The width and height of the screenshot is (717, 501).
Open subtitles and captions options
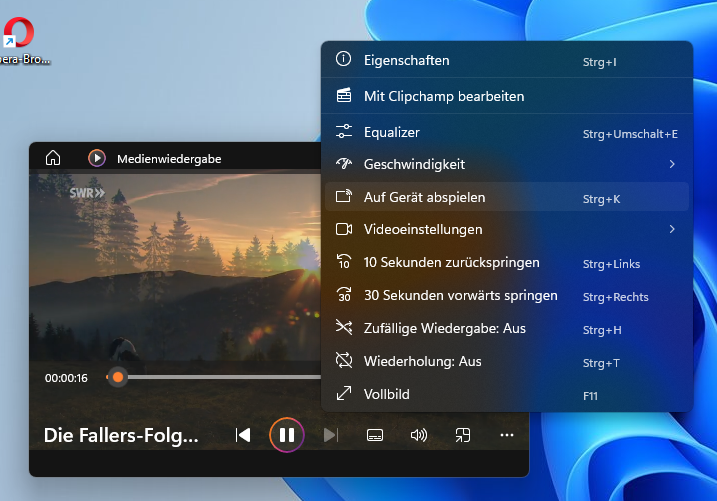pyautogui.click(x=375, y=435)
